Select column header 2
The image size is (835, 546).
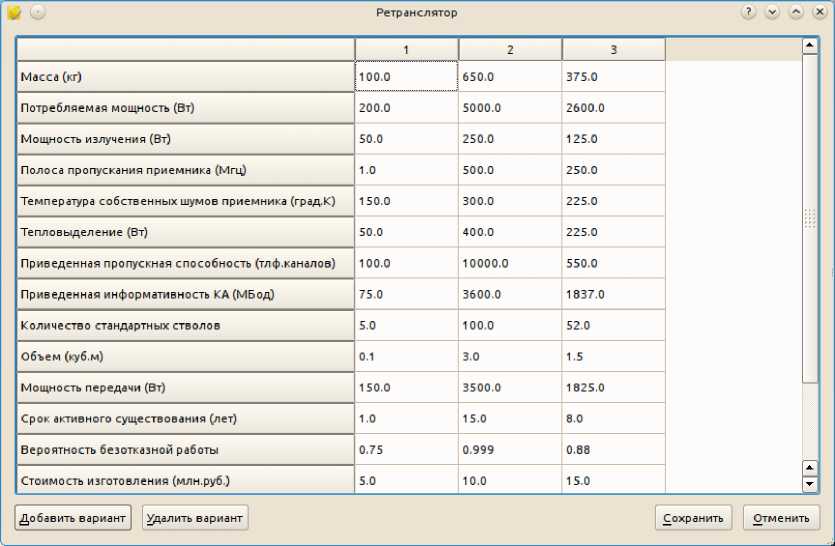[510, 50]
